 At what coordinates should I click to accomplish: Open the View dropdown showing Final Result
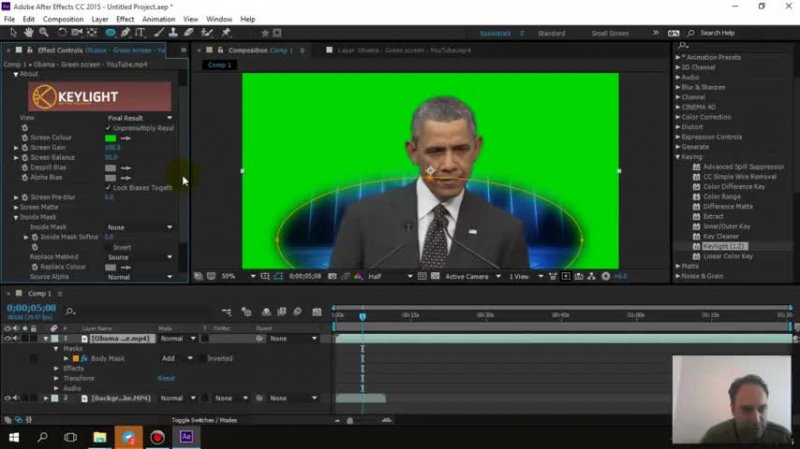[x=140, y=118]
